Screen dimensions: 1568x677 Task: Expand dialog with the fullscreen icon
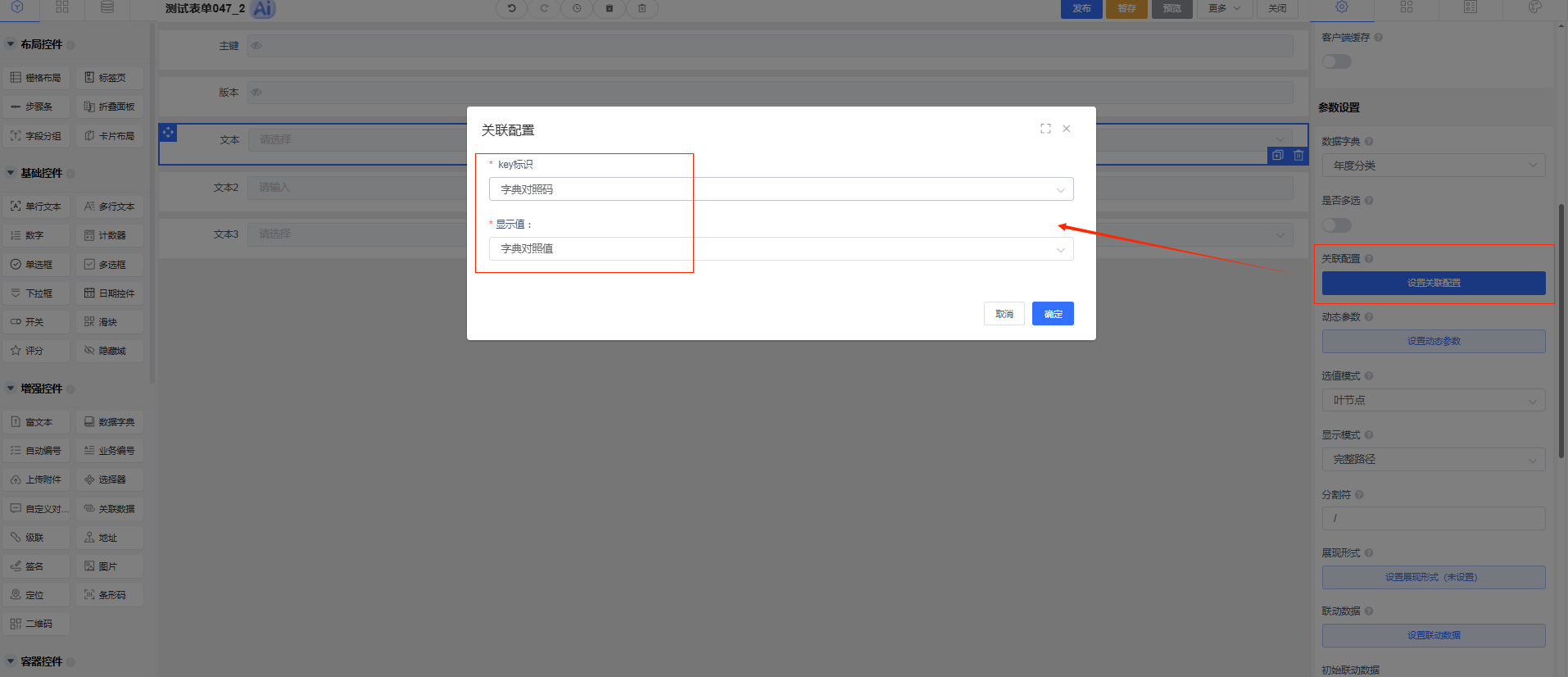(x=1045, y=129)
